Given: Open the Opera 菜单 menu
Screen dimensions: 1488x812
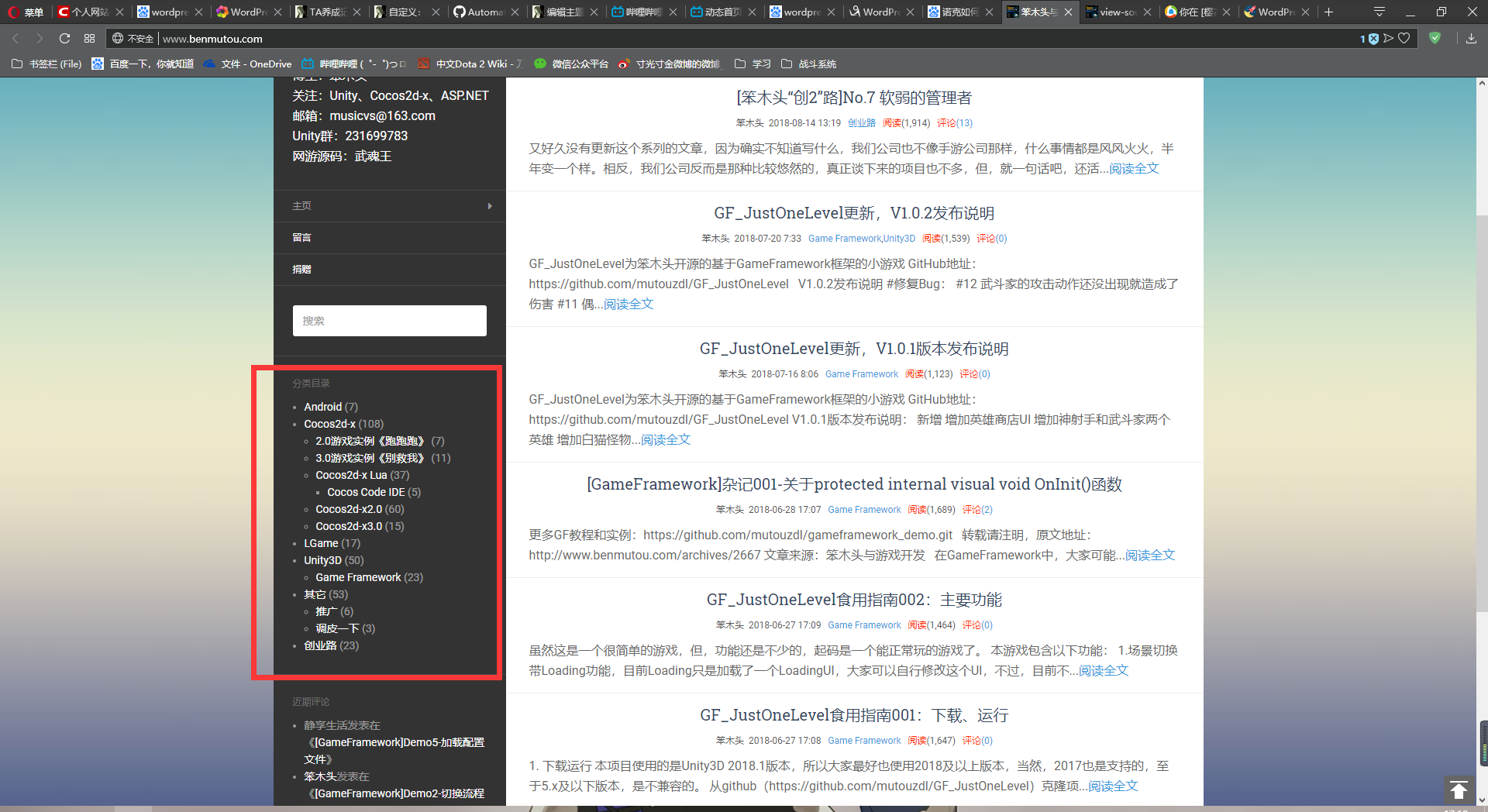Looking at the screenshot, I should (26, 12).
